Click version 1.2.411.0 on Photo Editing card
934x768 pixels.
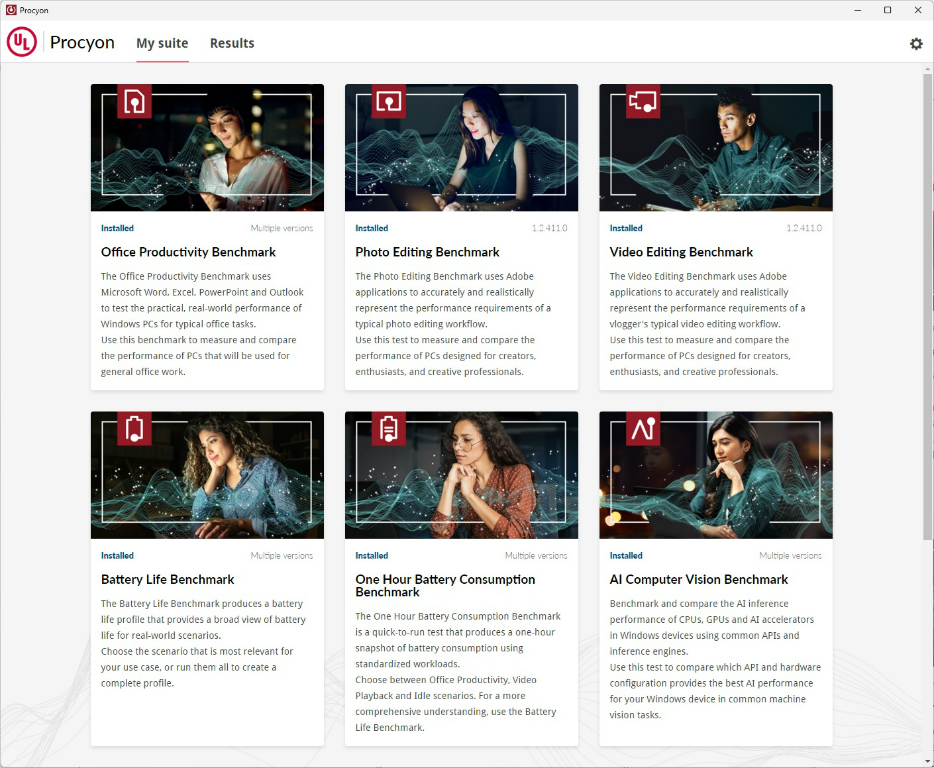click(549, 228)
